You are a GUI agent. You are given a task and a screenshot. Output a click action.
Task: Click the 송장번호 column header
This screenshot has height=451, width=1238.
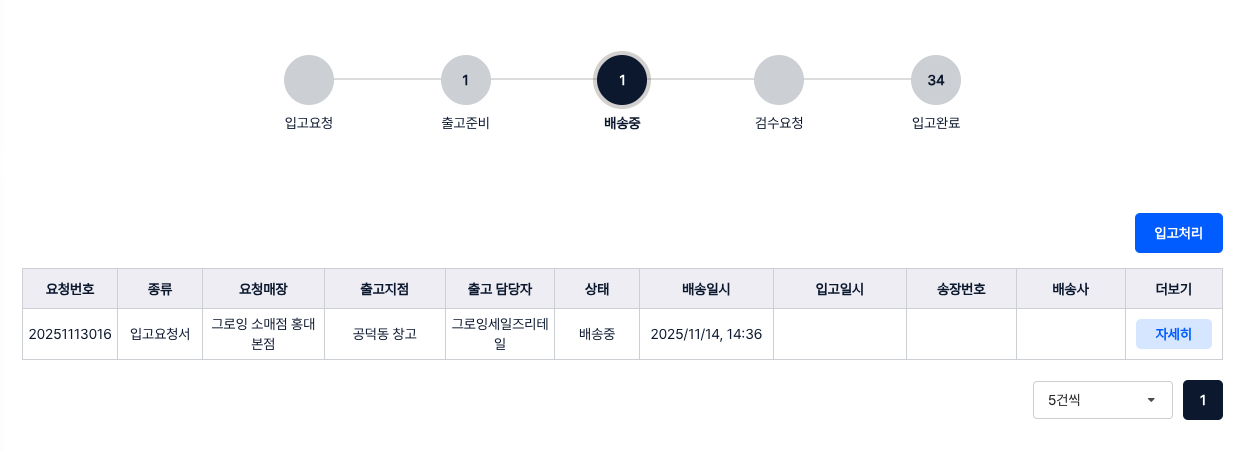tap(961, 289)
